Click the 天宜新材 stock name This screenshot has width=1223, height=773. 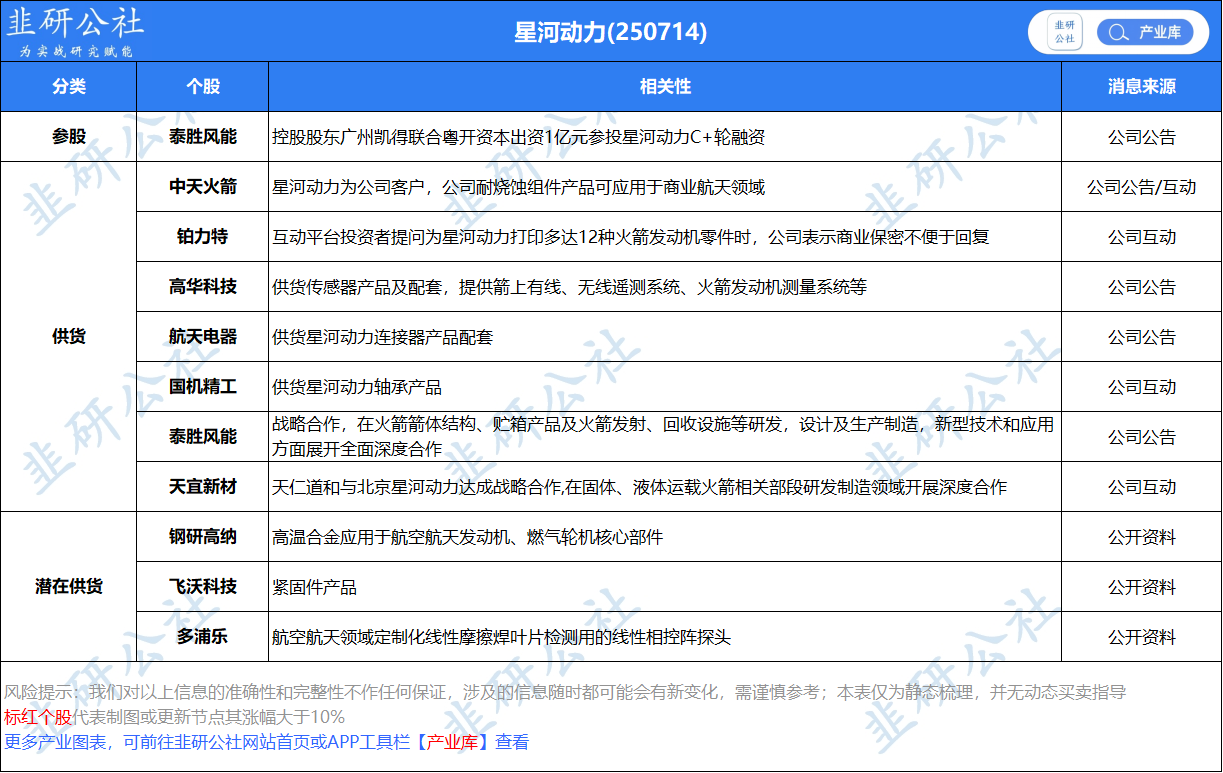[x=202, y=487]
